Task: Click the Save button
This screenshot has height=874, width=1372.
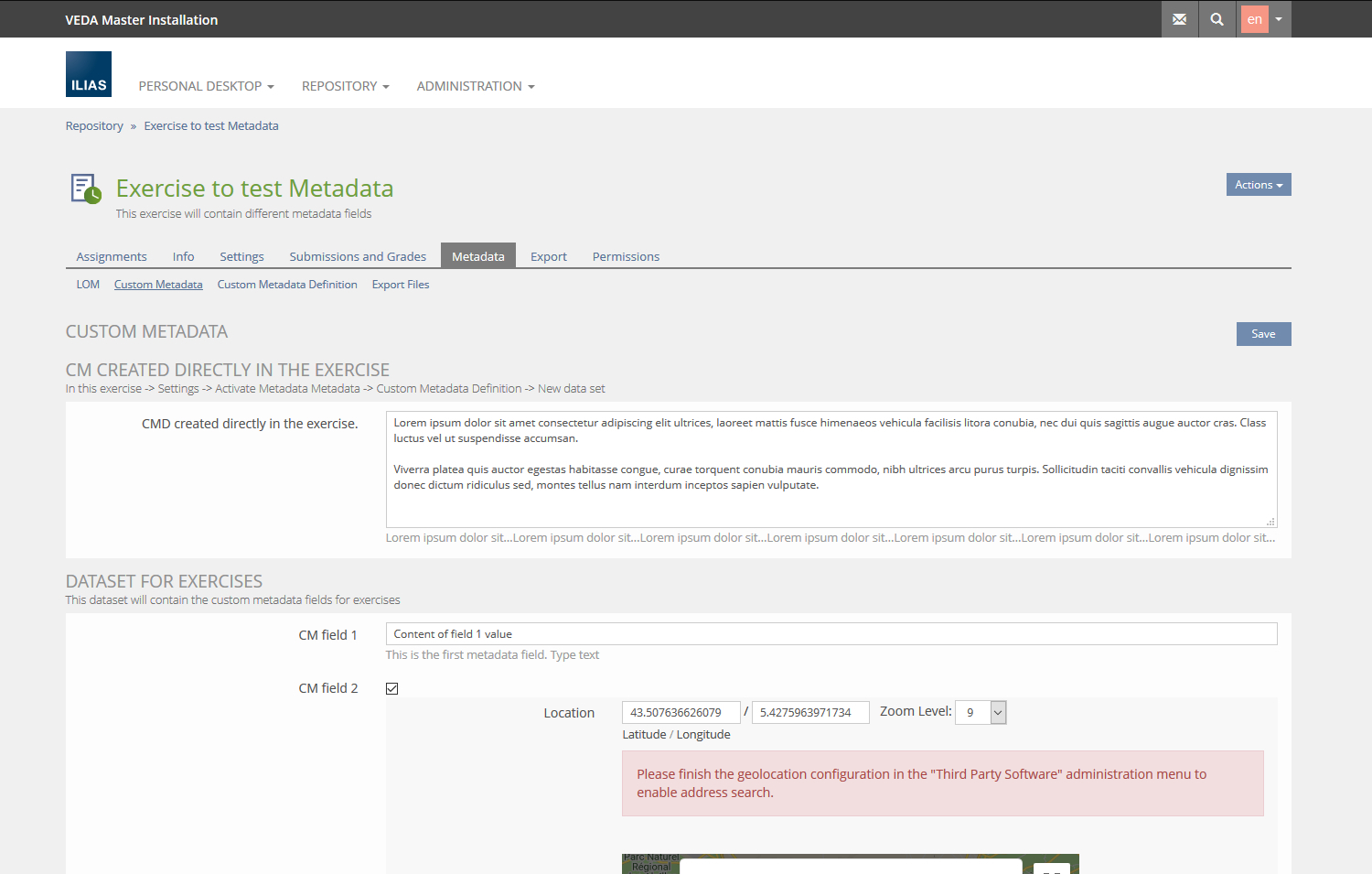Action: click(x=1264, y=334)
